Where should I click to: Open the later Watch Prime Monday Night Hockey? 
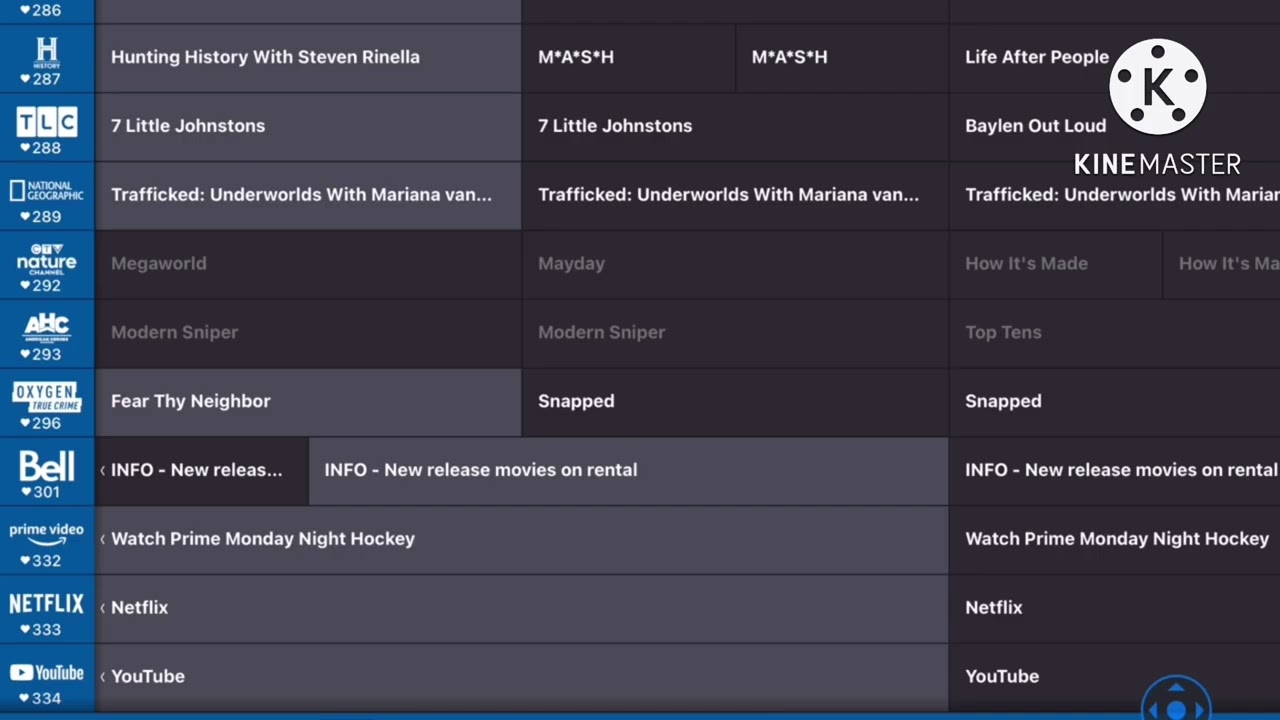pyautogui.click(x=1115, y=539)
